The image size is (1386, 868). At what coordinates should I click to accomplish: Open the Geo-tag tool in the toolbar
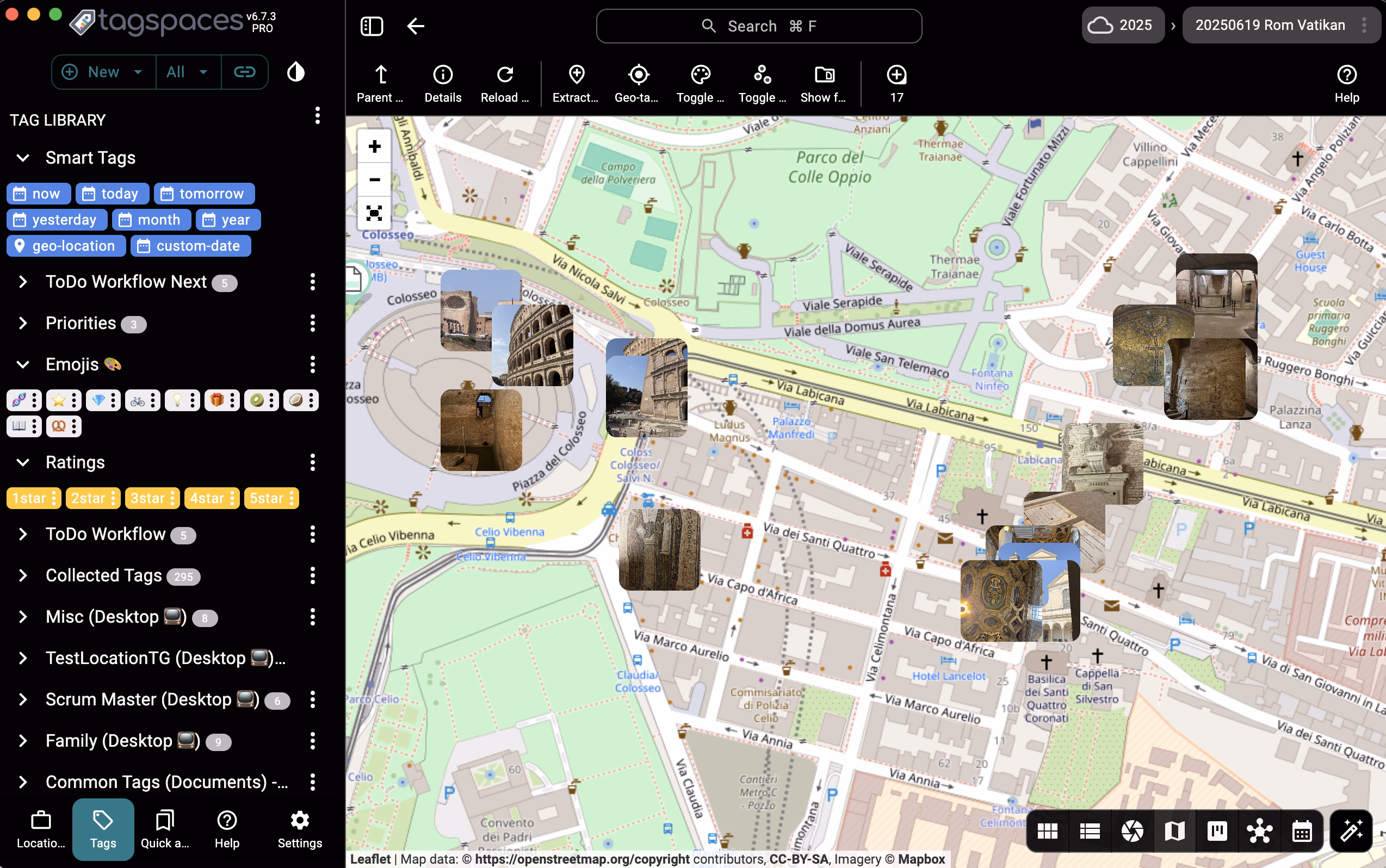click(x=637, y=82)
